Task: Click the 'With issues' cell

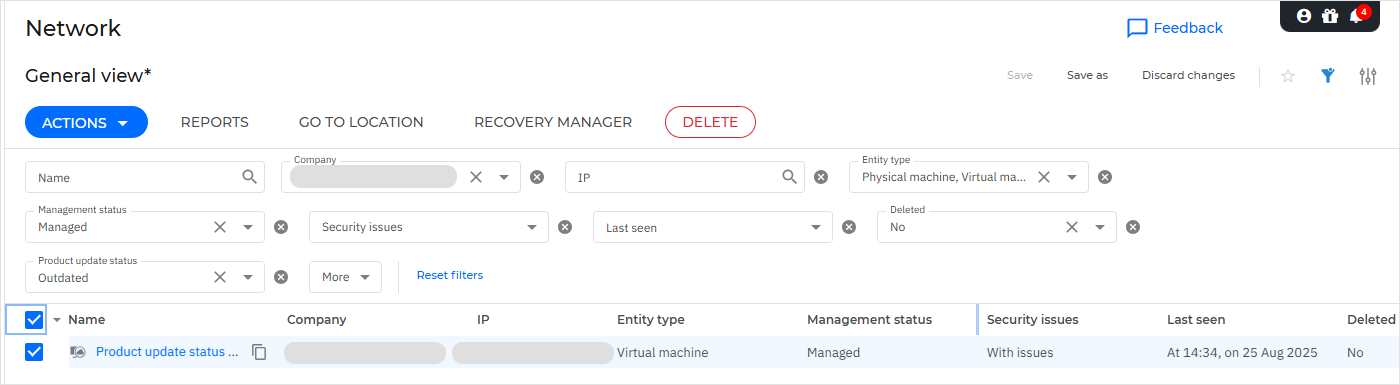Action: pyautogui.click(x=1020, y=352)
